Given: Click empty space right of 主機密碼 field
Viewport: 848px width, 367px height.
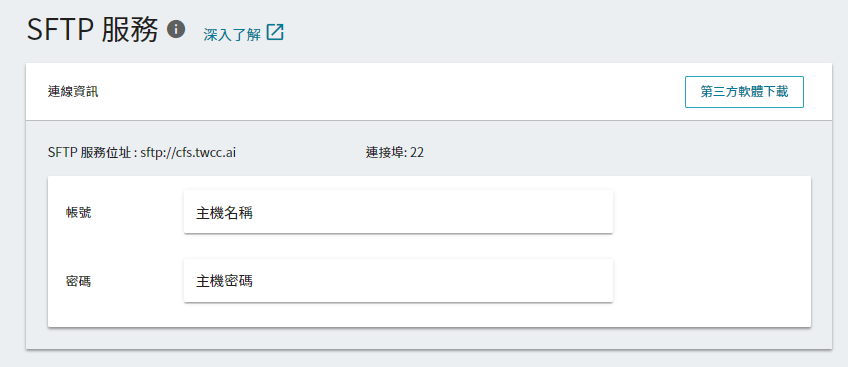Looking at the screenshot, I should pyautogui.click(x=711, y=281).
